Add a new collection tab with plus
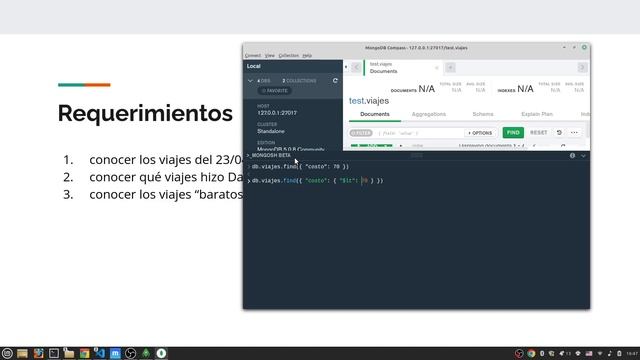 [450, 68]
